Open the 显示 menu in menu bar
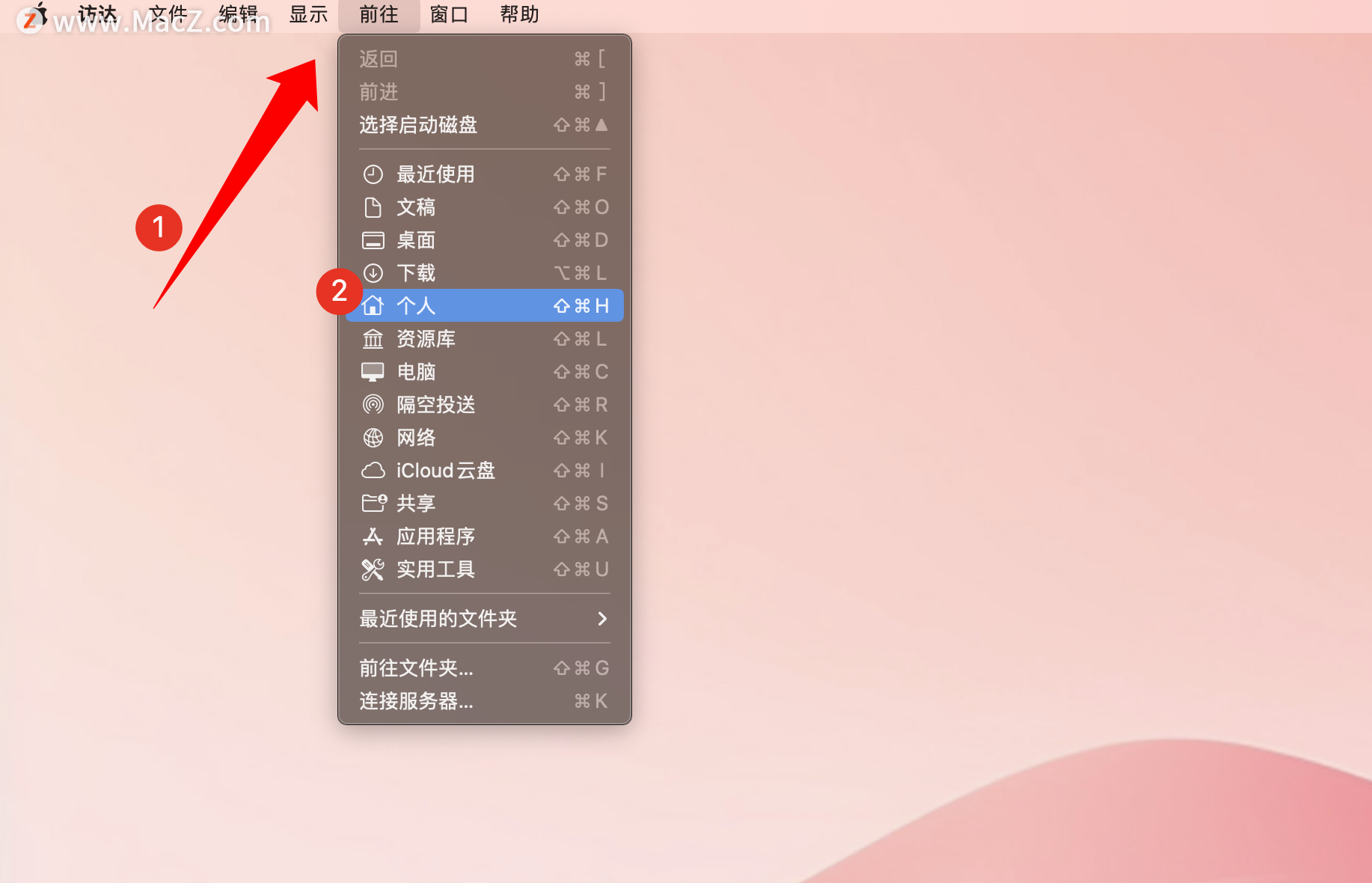 pos(308,14)
